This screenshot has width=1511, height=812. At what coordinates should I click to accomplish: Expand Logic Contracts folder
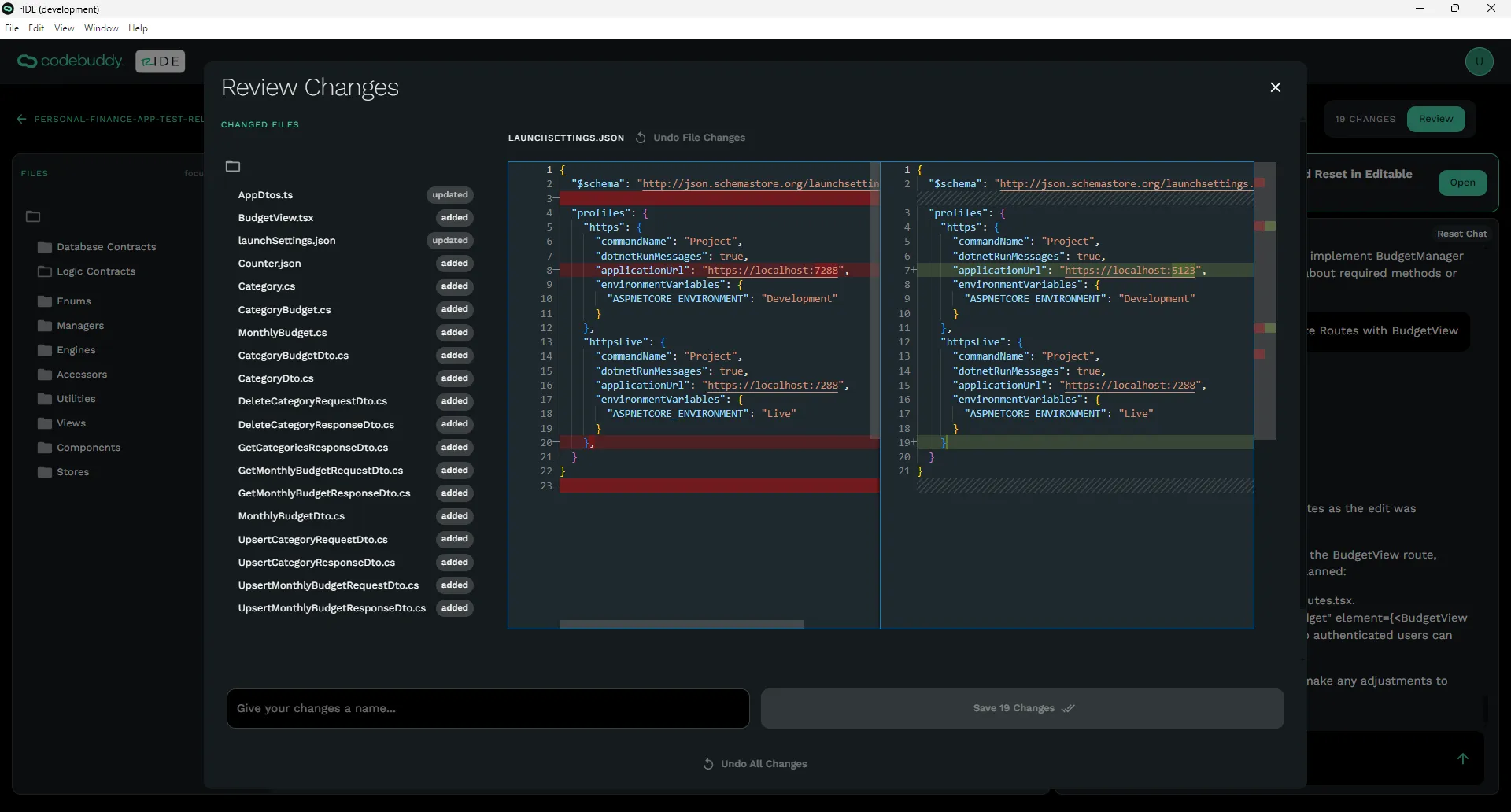coord(87,271)
